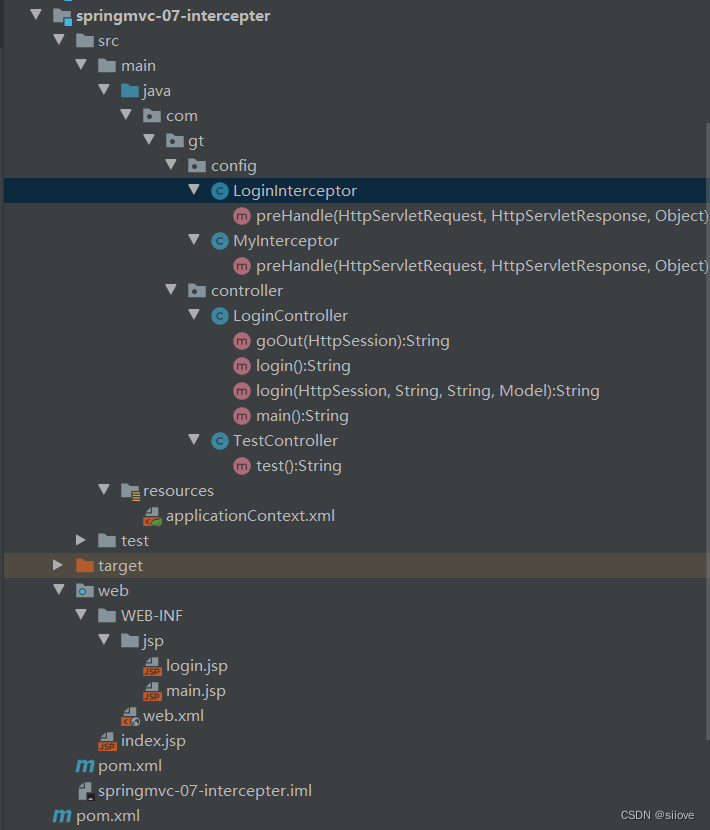Collapse the LoginController class node

[x=194, y=314]
